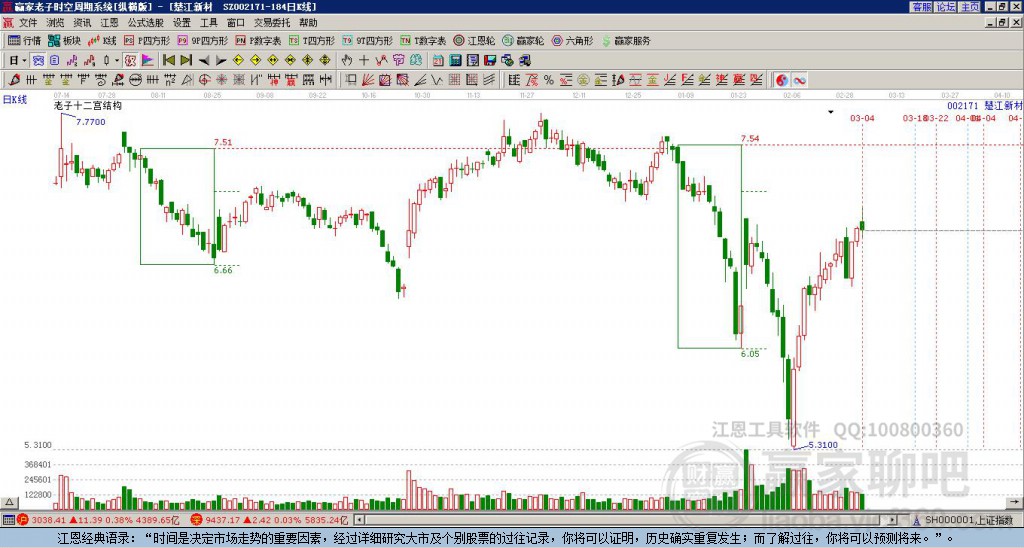Toggle the infinity symbol icon
Viewport: 1024px width, 548px height.
pos(799,80)
